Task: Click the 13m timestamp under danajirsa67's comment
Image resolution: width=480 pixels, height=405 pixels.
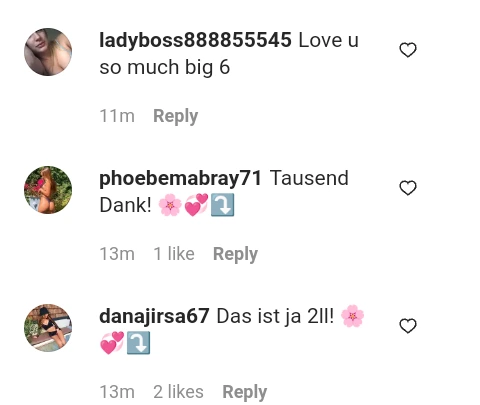Action: [x=117, y=392]
